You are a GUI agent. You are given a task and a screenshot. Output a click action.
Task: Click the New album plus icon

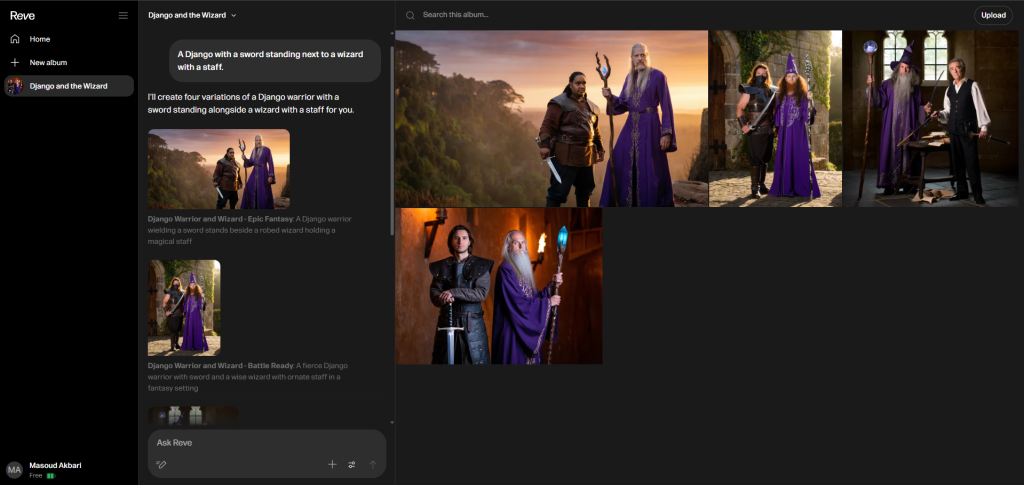[x=15, y=62]
